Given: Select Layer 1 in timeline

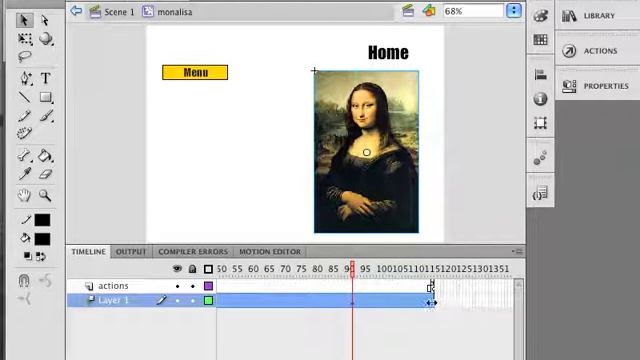Looking at the screenshot, I should 113,300.
